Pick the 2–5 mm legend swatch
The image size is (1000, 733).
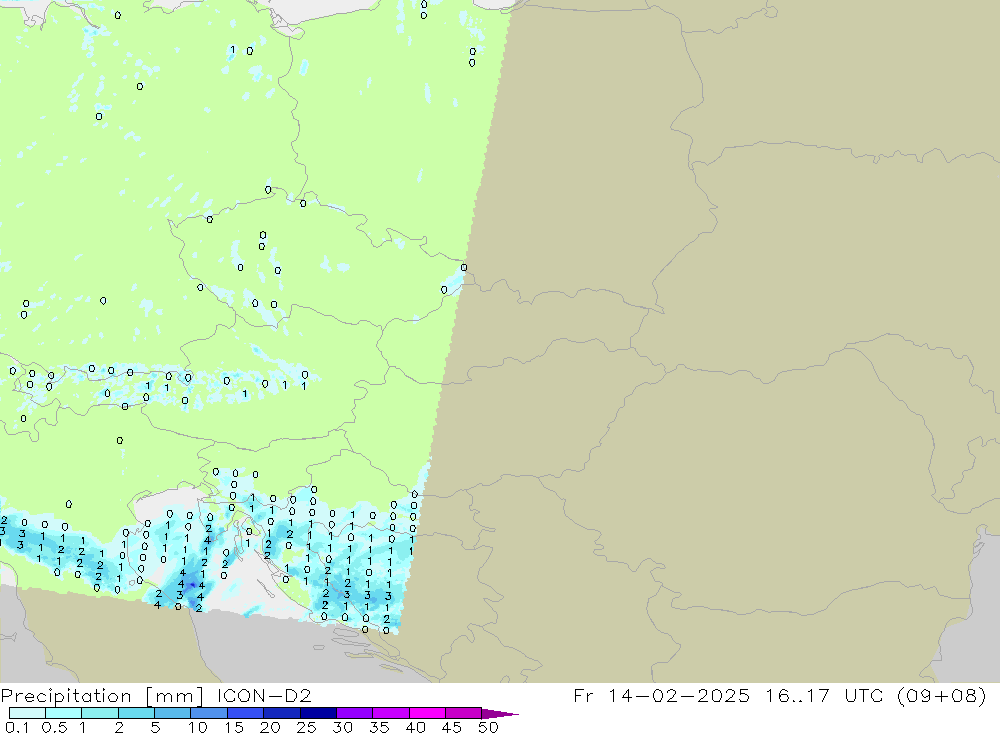point(136,713)
